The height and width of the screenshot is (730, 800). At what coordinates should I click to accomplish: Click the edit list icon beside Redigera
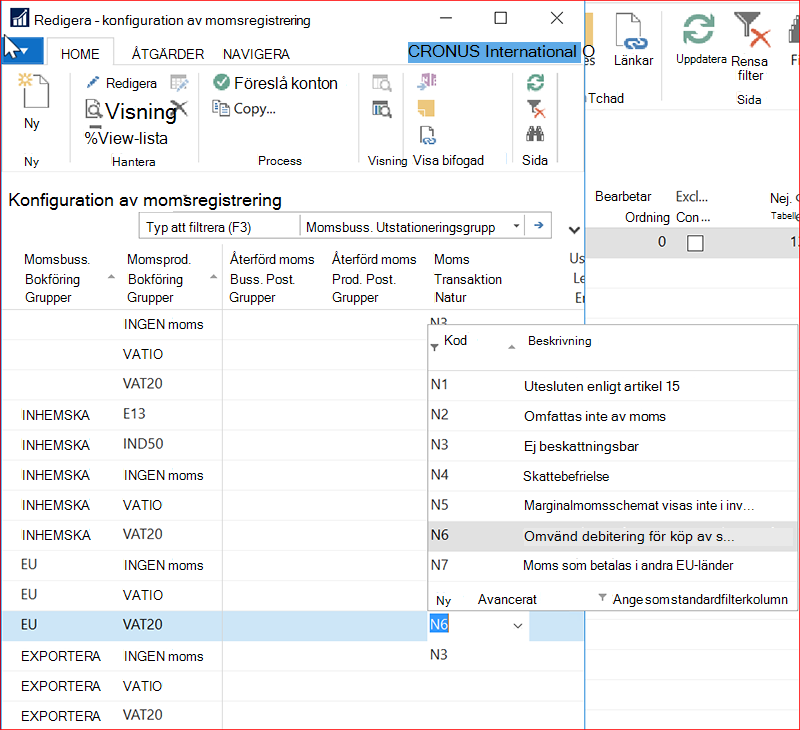click(179, 83)
